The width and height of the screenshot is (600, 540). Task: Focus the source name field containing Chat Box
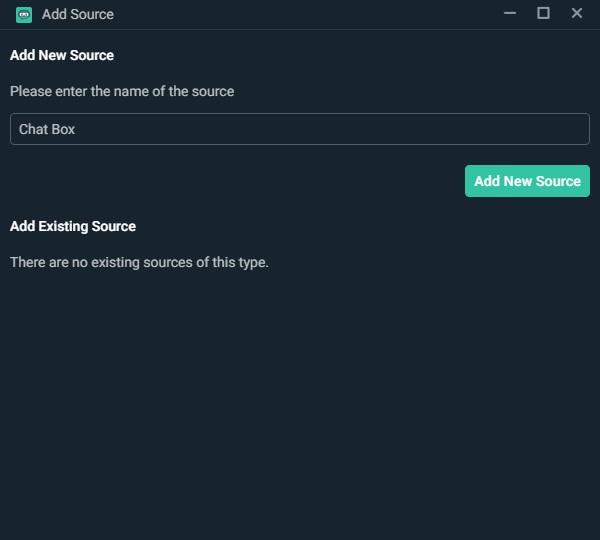300,129
